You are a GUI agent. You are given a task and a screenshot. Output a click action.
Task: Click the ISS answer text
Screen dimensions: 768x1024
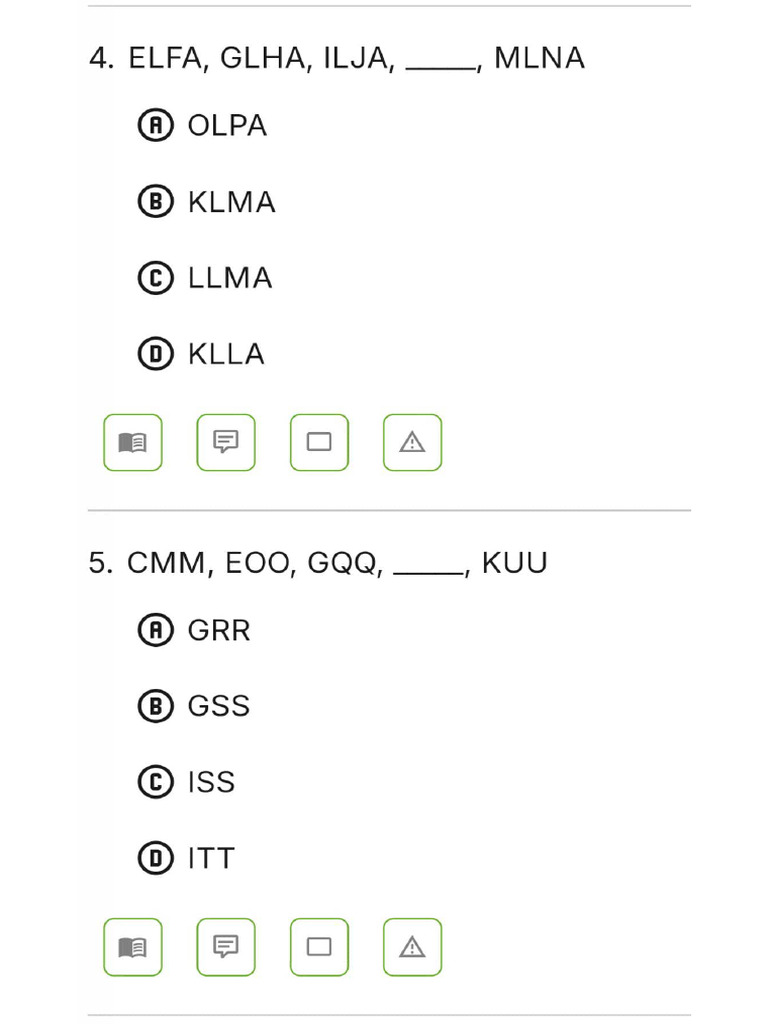pos(211,782)
